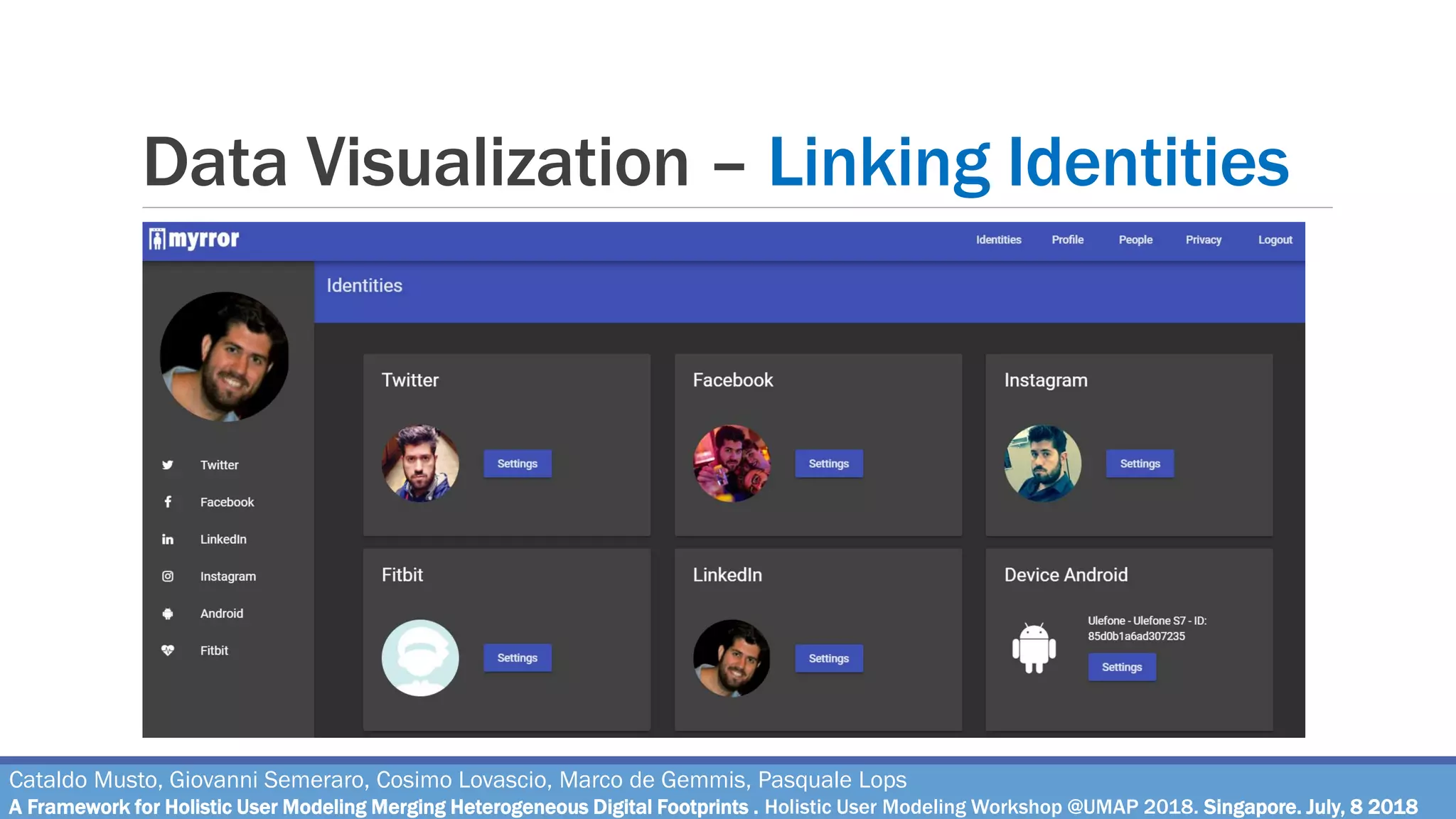1456x819 pixels.
Task: Open Settings for the Fitbit identity
Action: 518,658
